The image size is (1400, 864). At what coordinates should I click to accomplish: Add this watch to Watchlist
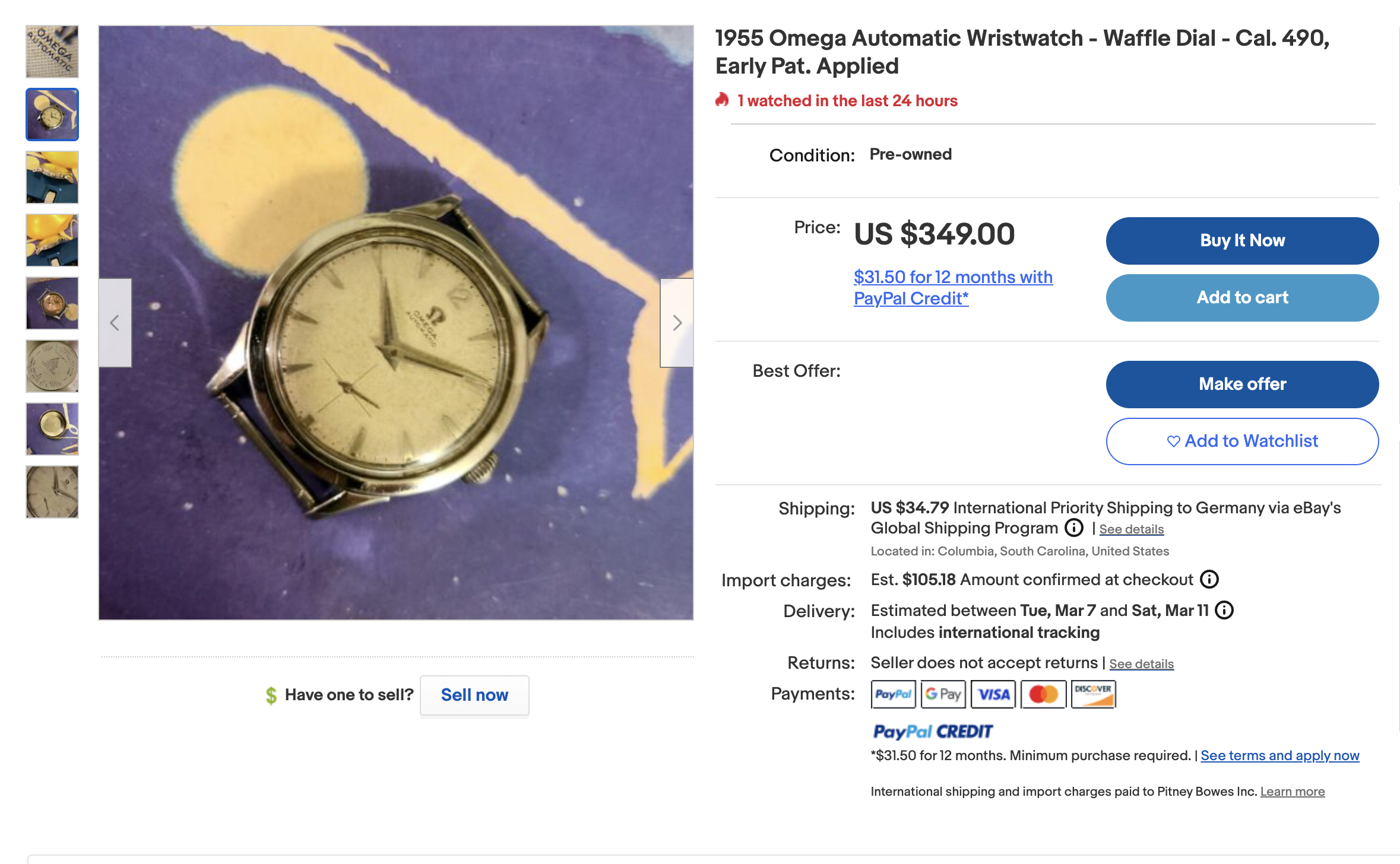(x=1242, y=441)
